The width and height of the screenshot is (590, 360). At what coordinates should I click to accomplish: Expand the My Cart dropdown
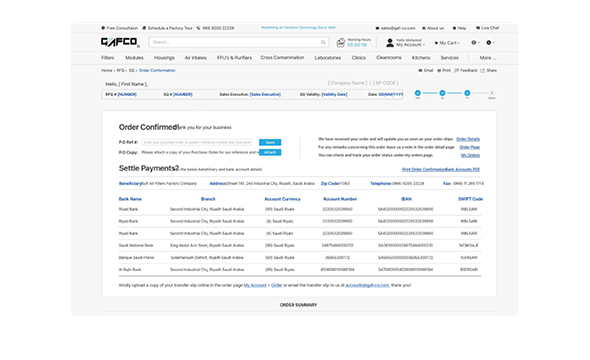pyautogui.click(x=447, y=43)
